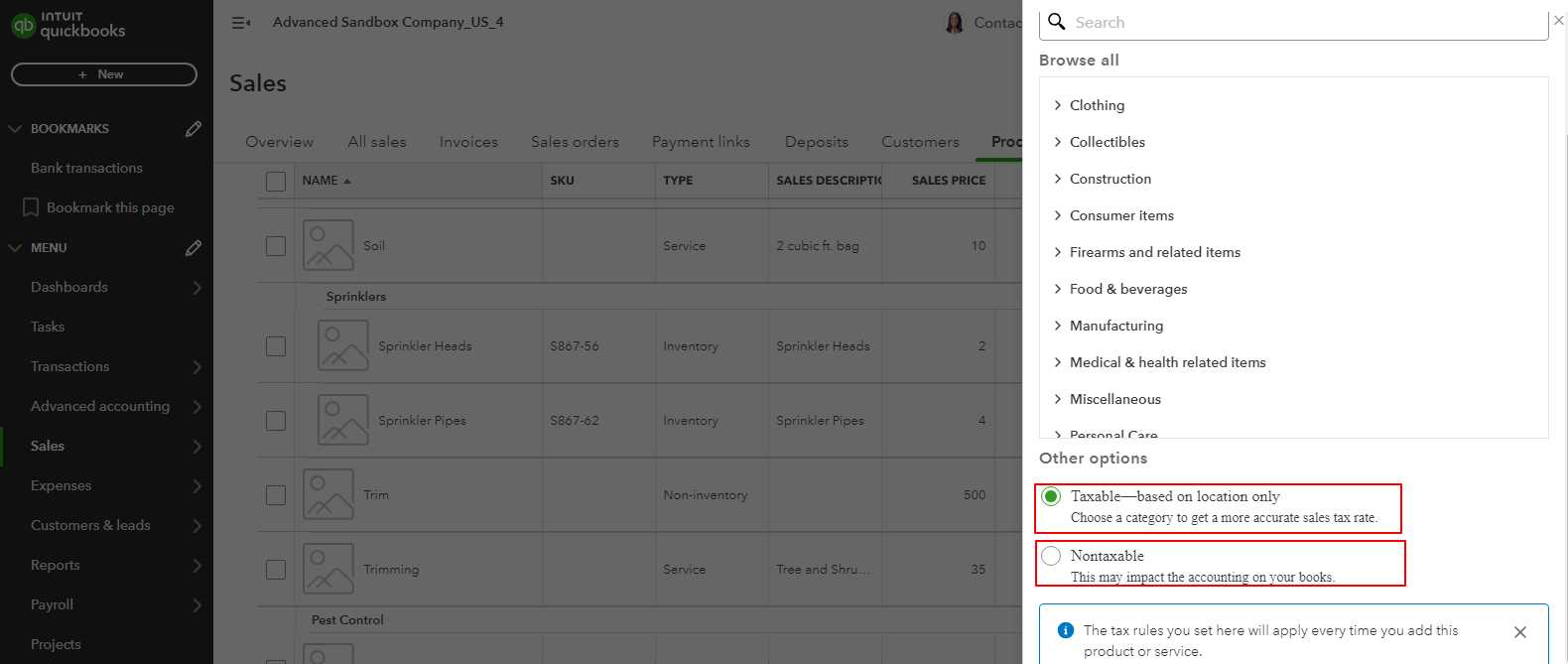Image resolution: width=1568 pixels, height=664 pixels.
Task: Expand Firearms and related items category
Action: coord(1058,252)
